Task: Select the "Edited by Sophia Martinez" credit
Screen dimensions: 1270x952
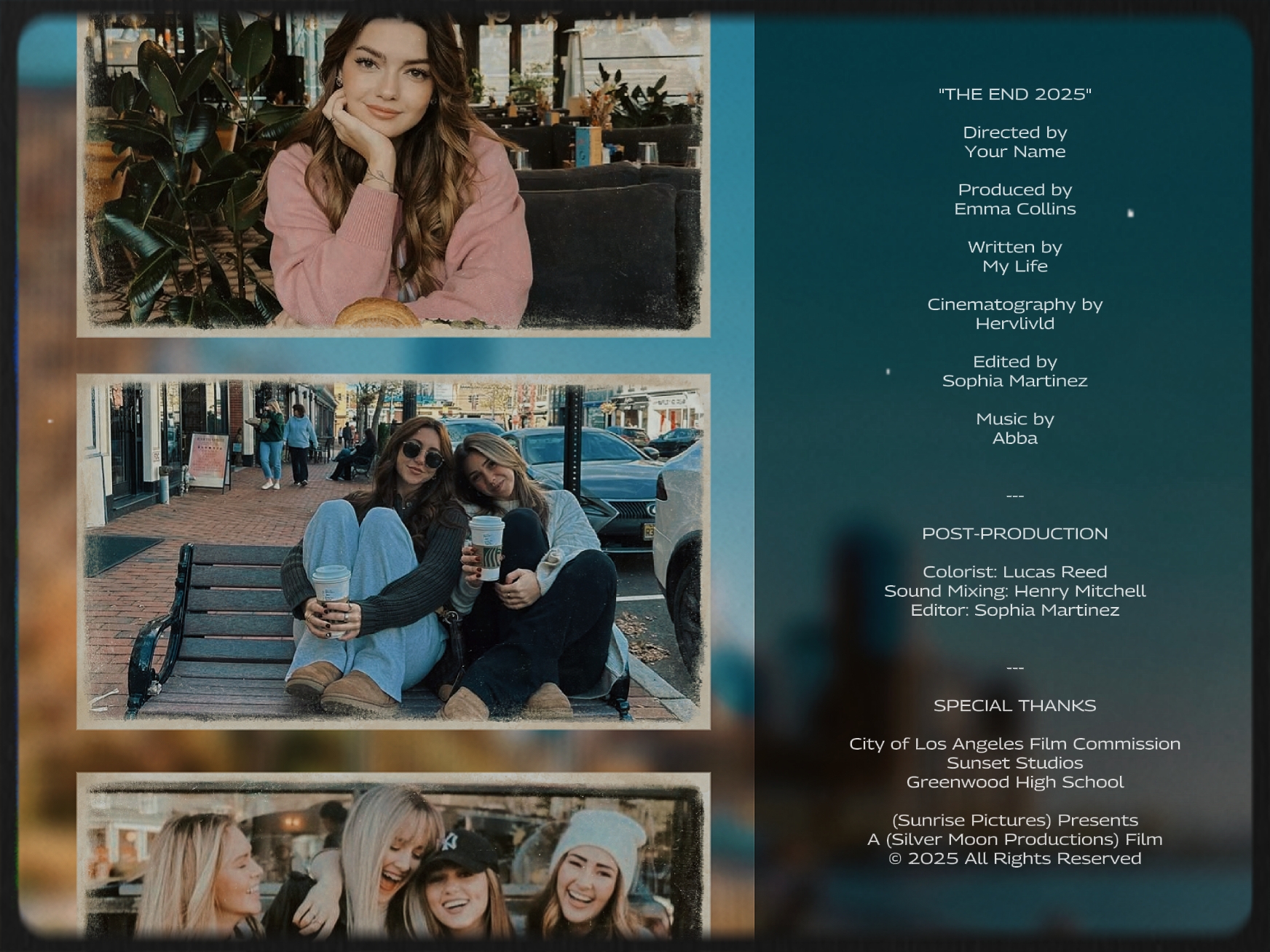Action: [x=1014, y=370]
